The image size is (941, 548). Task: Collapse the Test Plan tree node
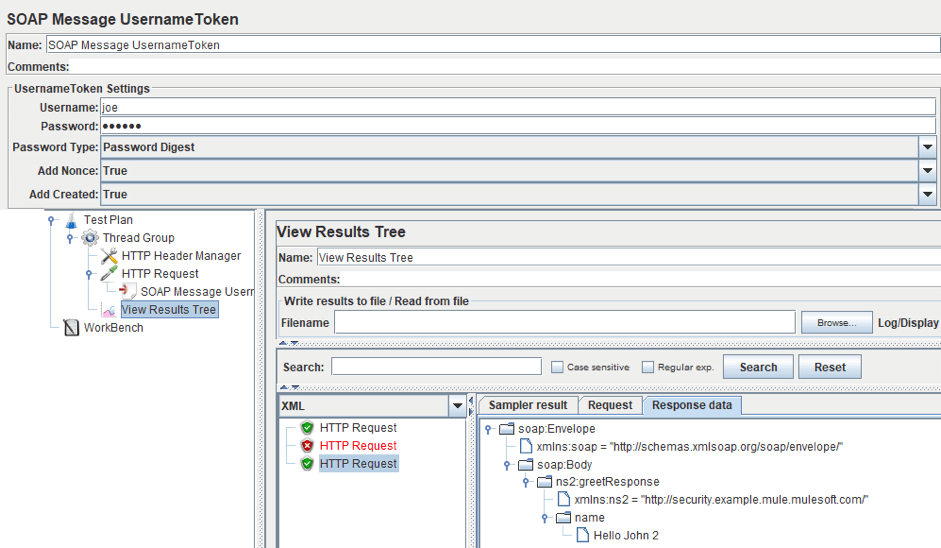(52, 220)
